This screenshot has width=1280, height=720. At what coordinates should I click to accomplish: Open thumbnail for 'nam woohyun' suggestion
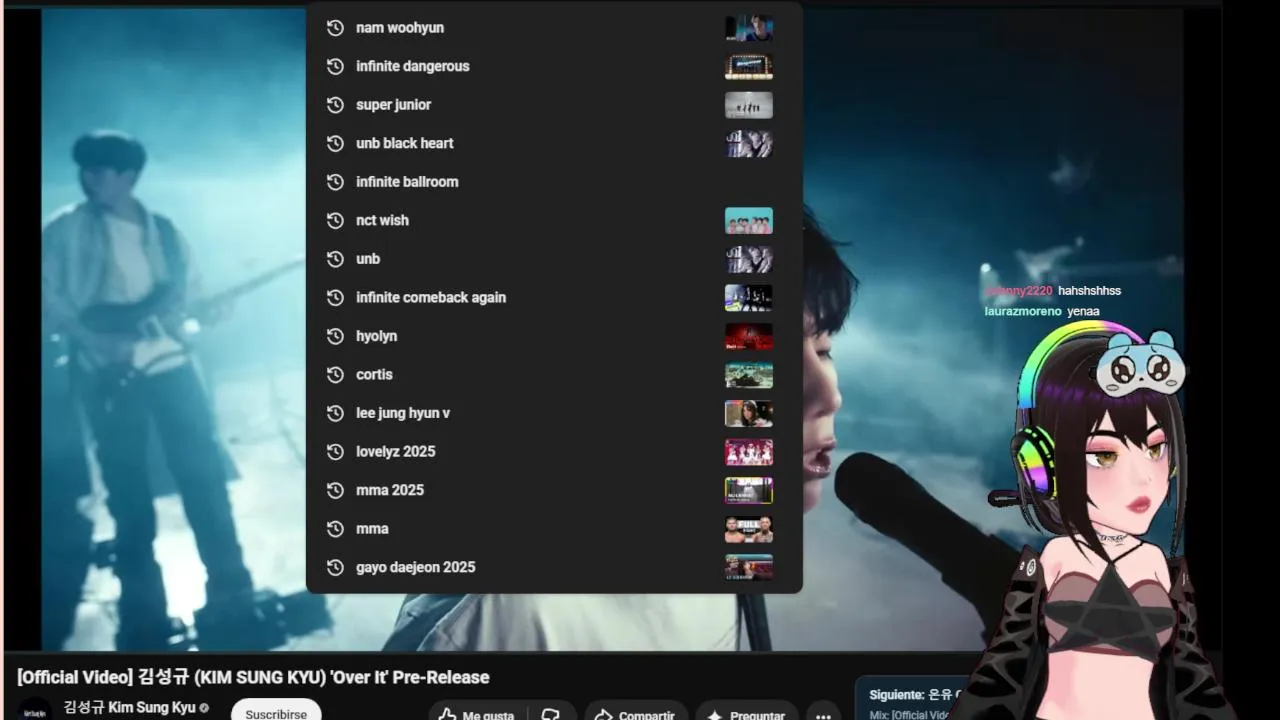coord(749,28)
